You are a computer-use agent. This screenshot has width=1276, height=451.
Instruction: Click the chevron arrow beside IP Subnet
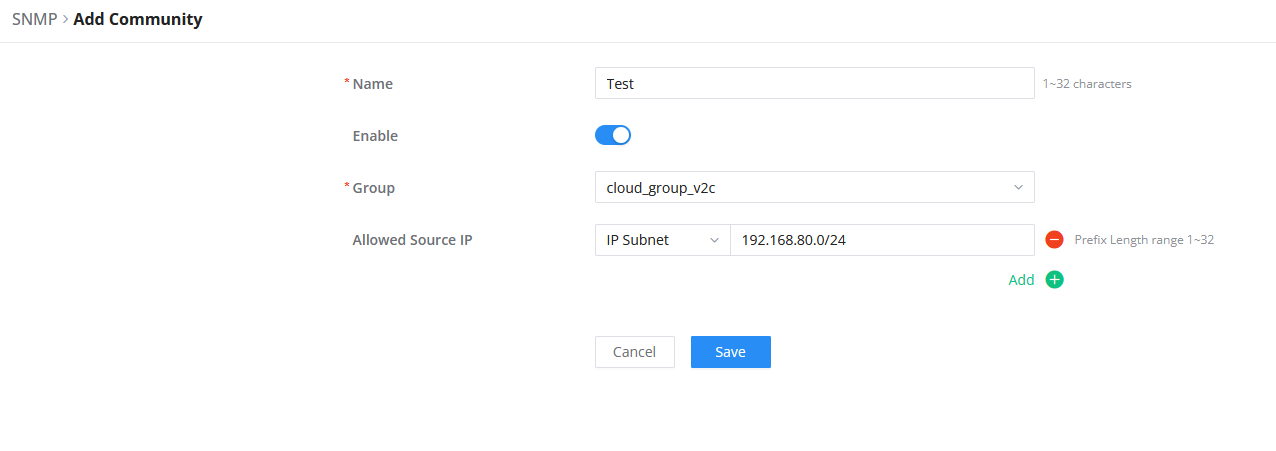714,240
